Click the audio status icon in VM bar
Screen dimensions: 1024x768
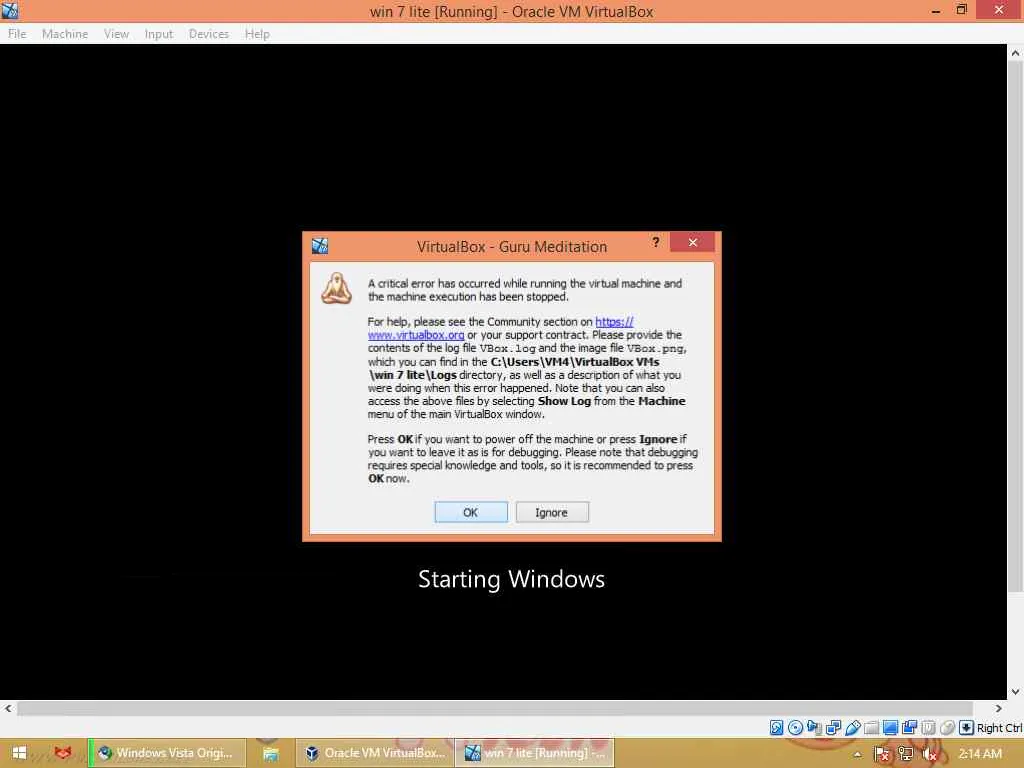[814, 728]
